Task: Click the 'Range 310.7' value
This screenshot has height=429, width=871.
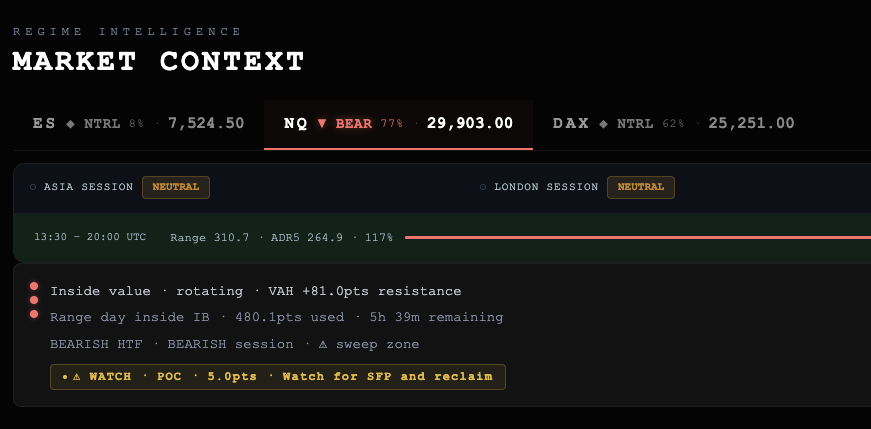Action: 209,238
